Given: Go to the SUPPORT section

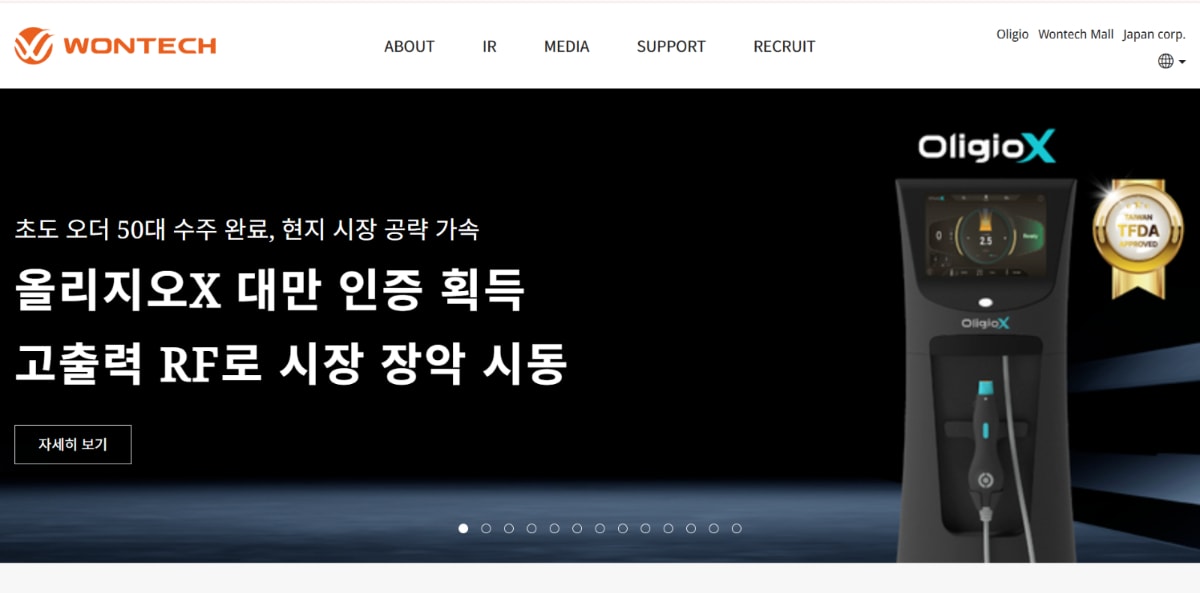Looking at the screenshot, I should 671,46.
